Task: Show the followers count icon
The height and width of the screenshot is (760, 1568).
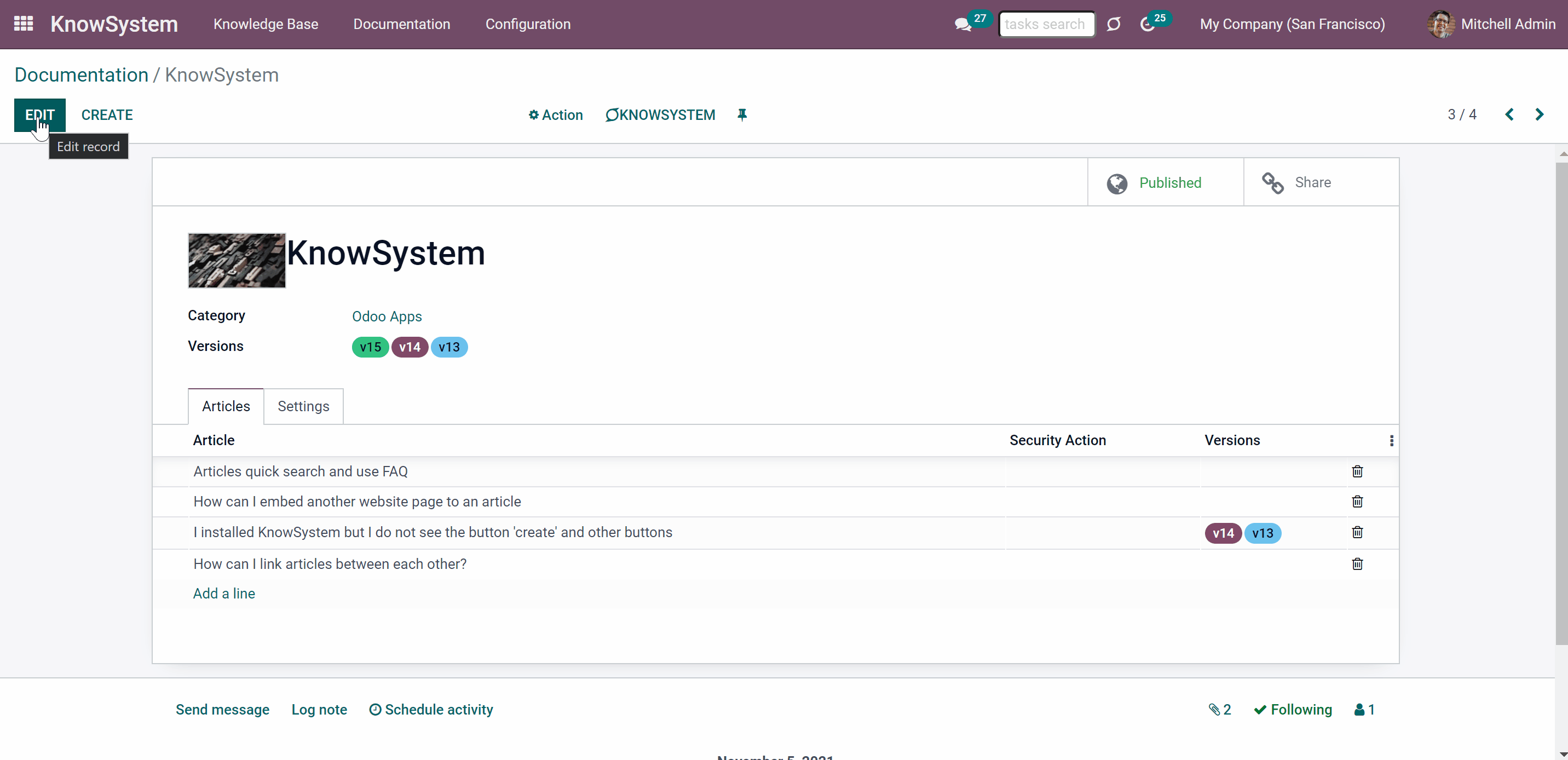Action: [1364, 710]
